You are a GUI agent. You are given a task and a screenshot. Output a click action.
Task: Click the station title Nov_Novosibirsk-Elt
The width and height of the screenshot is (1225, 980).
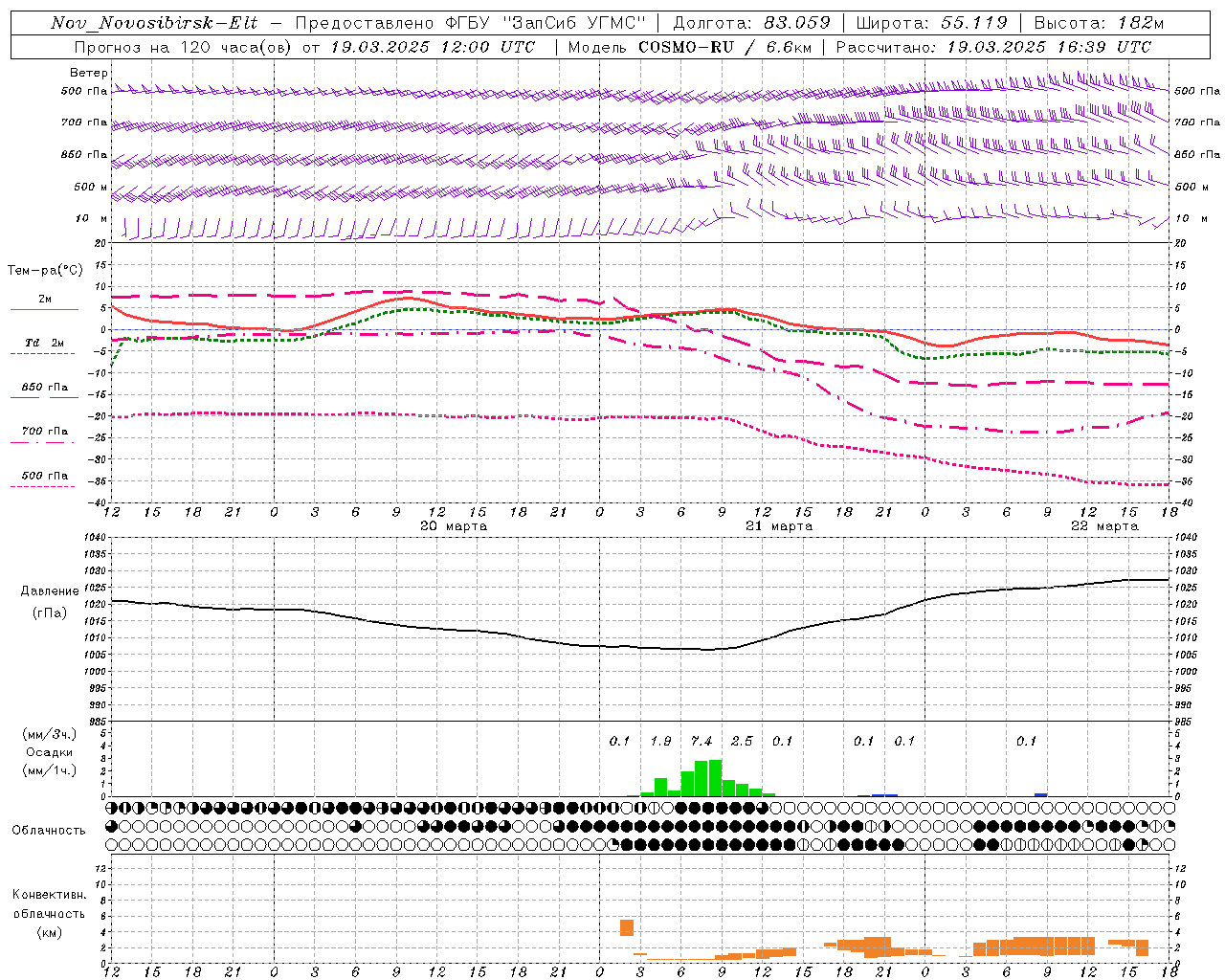(153, 23)
